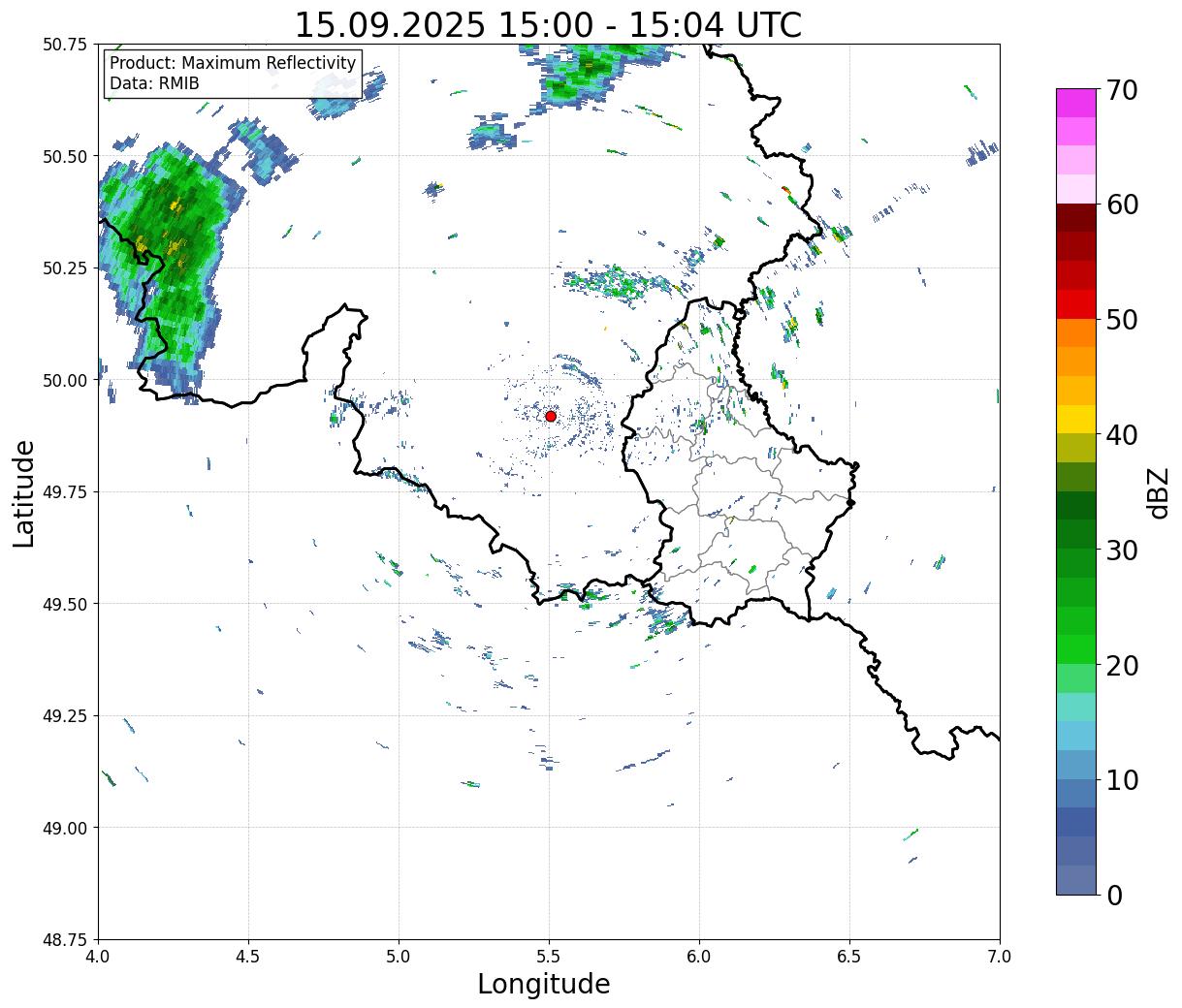Image resolution: width=1182 pixels, height=1008 pixels.
Task: Click the 10 tick on the colorbar
Action: click(x=1121, y=780)
